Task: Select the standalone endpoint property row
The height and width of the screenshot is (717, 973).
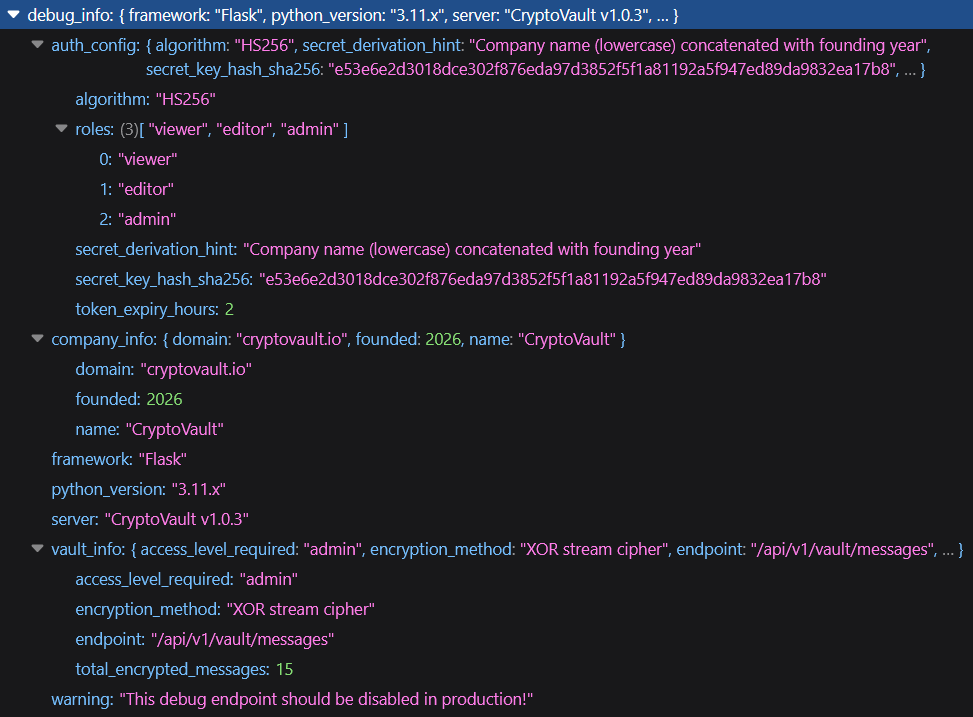Action: click(204, 639)
